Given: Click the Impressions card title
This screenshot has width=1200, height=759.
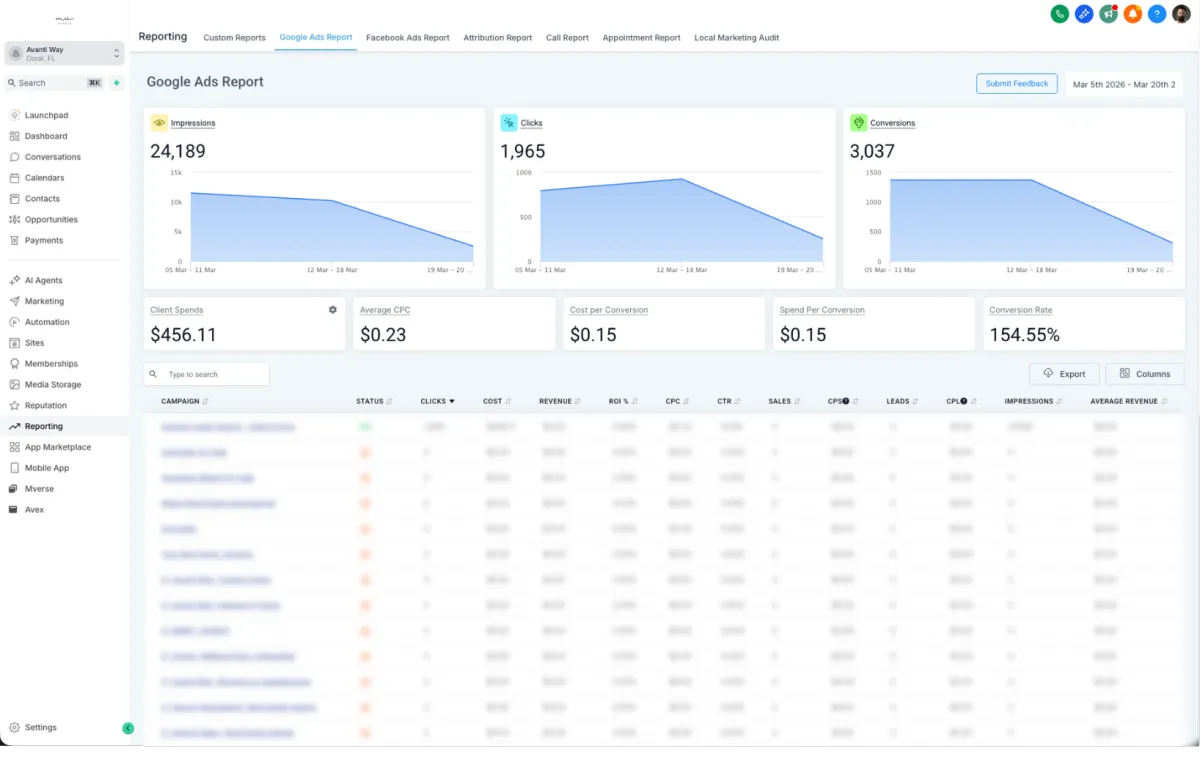Looking at the screenshot, I should click(193, 123).
